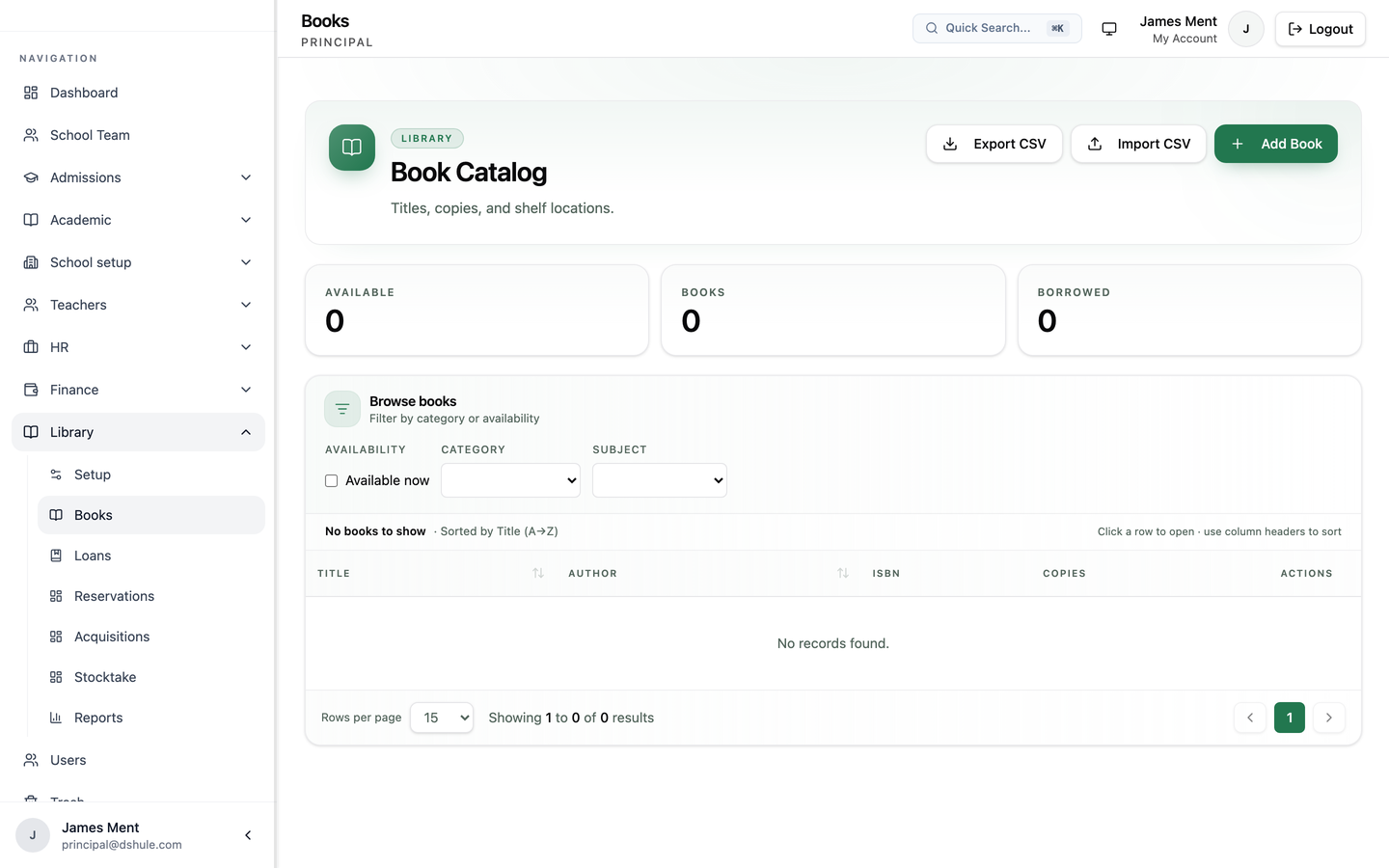Click the HR briefcase icon
Screen dimensions: 1389x868
(x=31, y=347)
